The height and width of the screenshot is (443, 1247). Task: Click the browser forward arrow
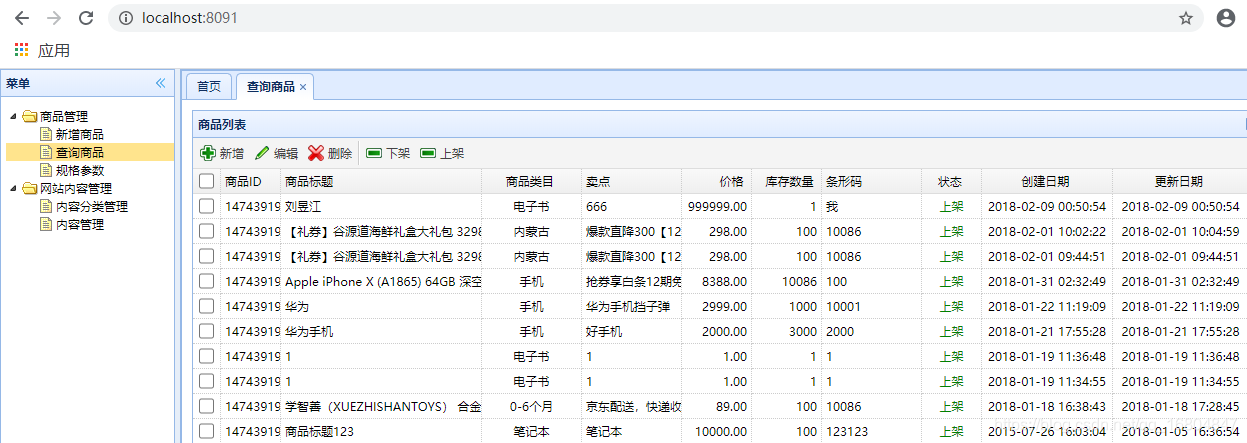54,18
